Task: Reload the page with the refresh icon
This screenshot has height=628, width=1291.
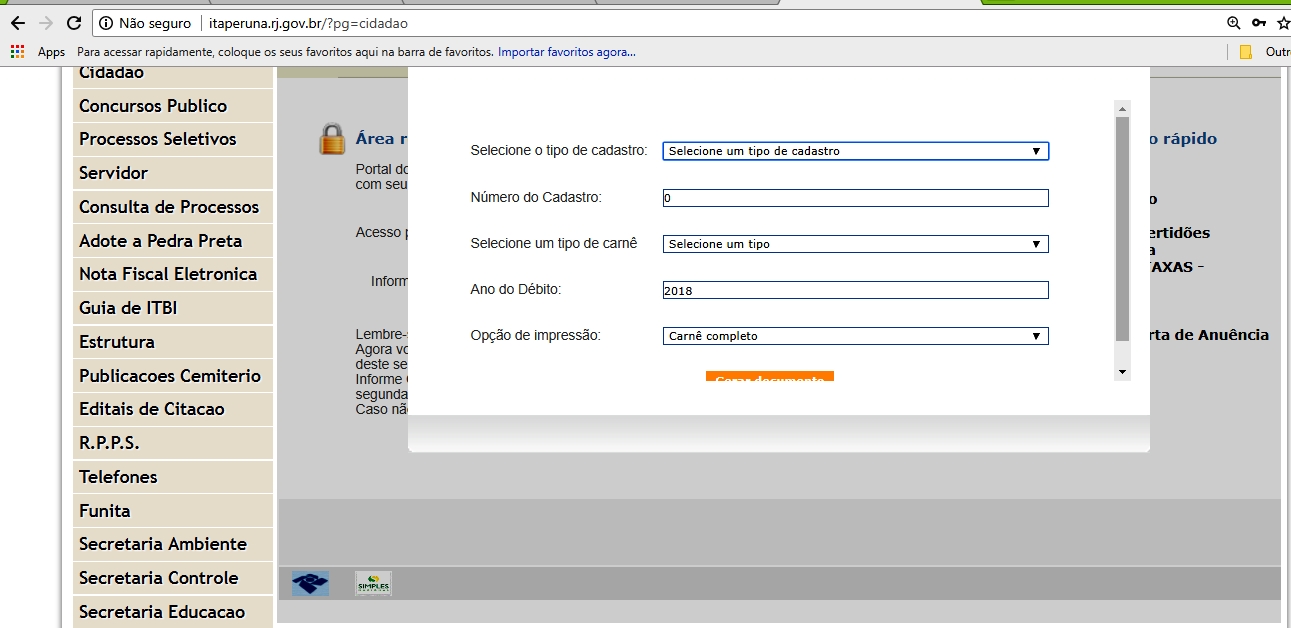Action: click(x=73, y=22)
